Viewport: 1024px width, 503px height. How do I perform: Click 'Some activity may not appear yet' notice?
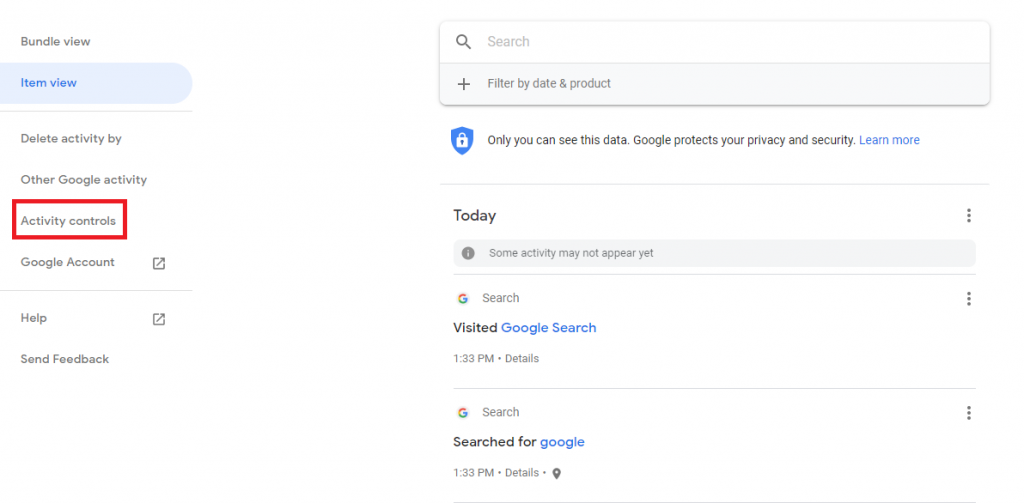point(714,253)
